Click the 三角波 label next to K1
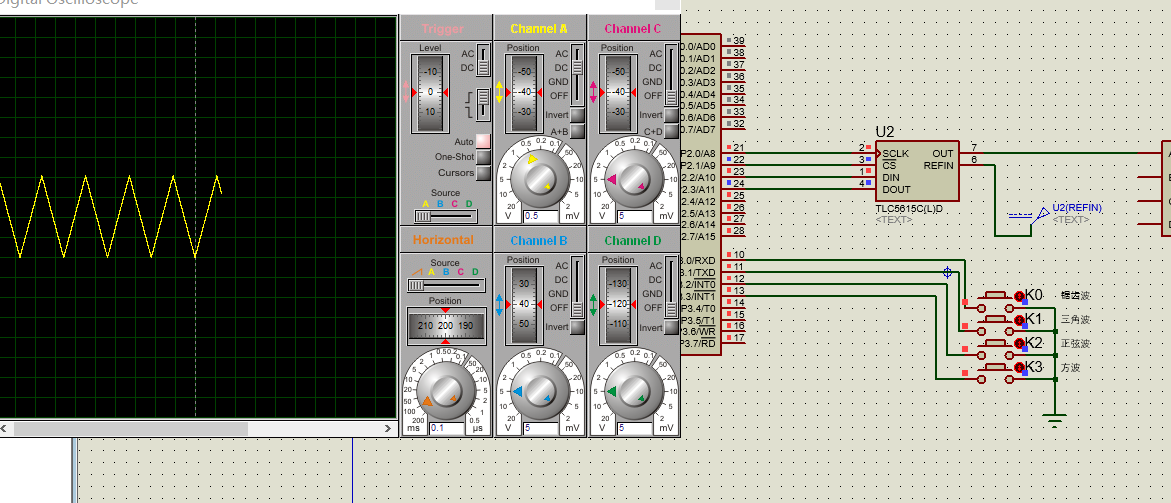The image size is (1171, 503). (1075, 319)
